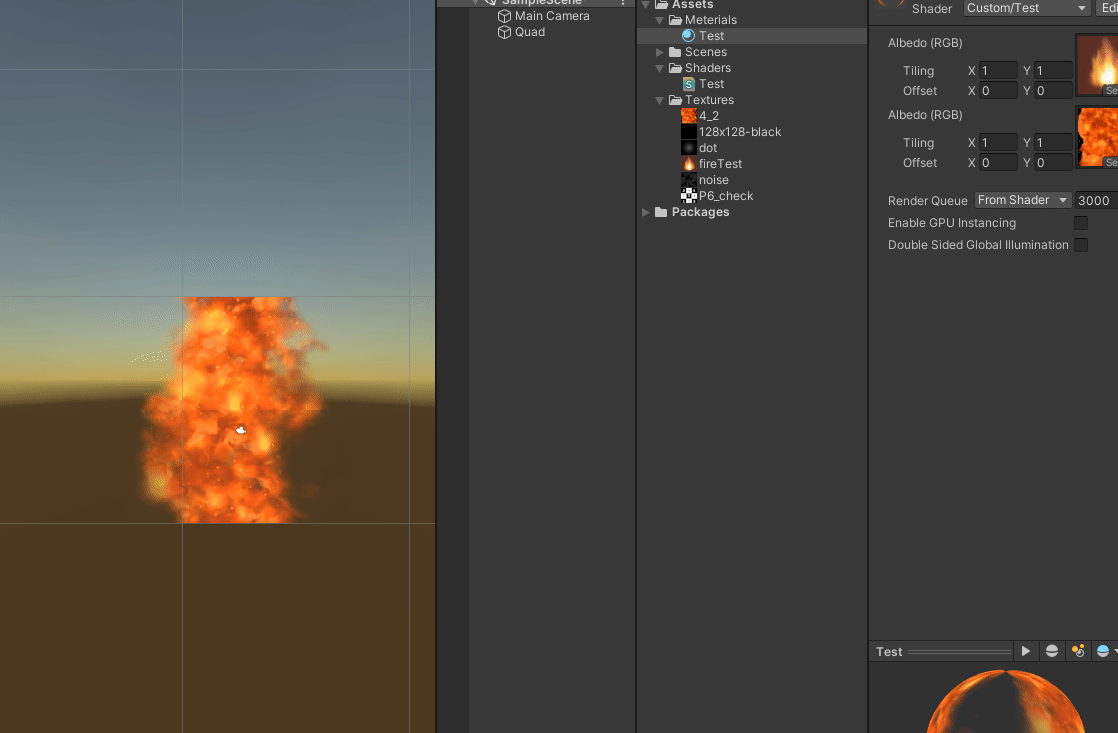Click the first Albedo fire texture slot

pyautogui.click(x=1097, y=65)
